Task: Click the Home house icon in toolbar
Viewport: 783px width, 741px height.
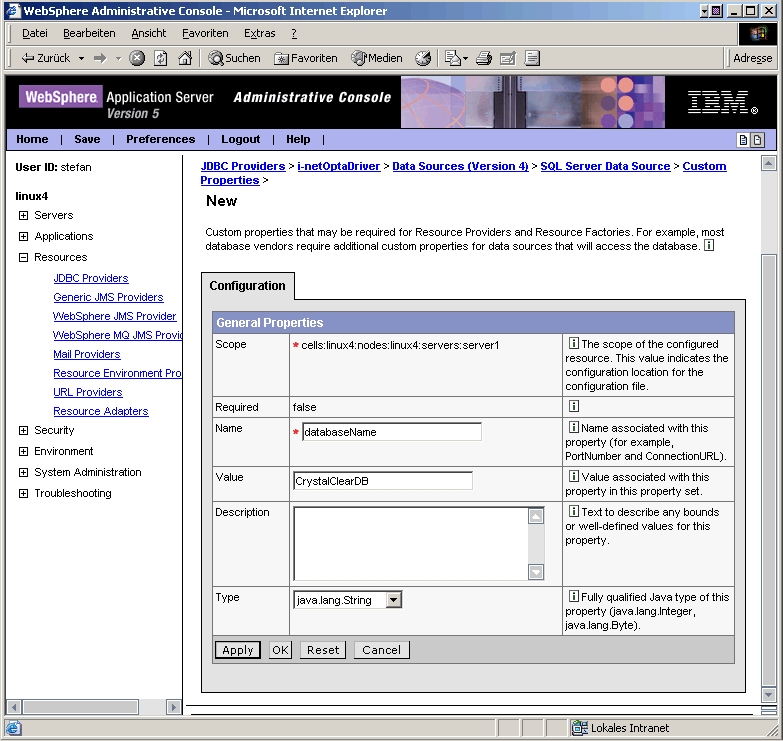Action: tap(185, 58)
